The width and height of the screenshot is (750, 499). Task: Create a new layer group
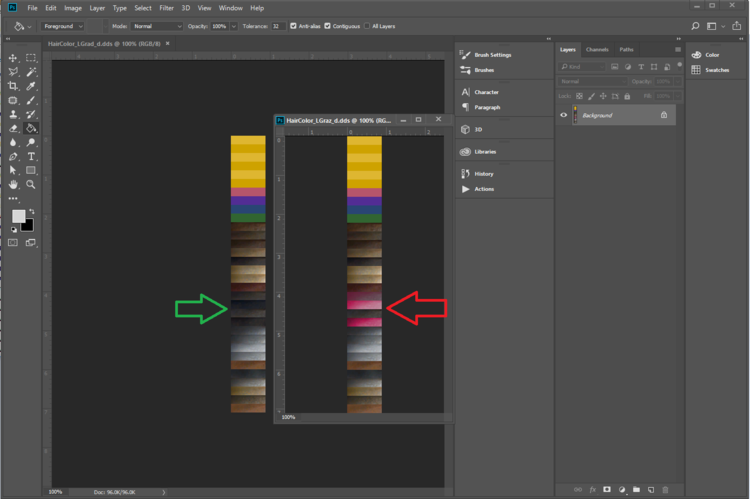(x=636, y=489)
